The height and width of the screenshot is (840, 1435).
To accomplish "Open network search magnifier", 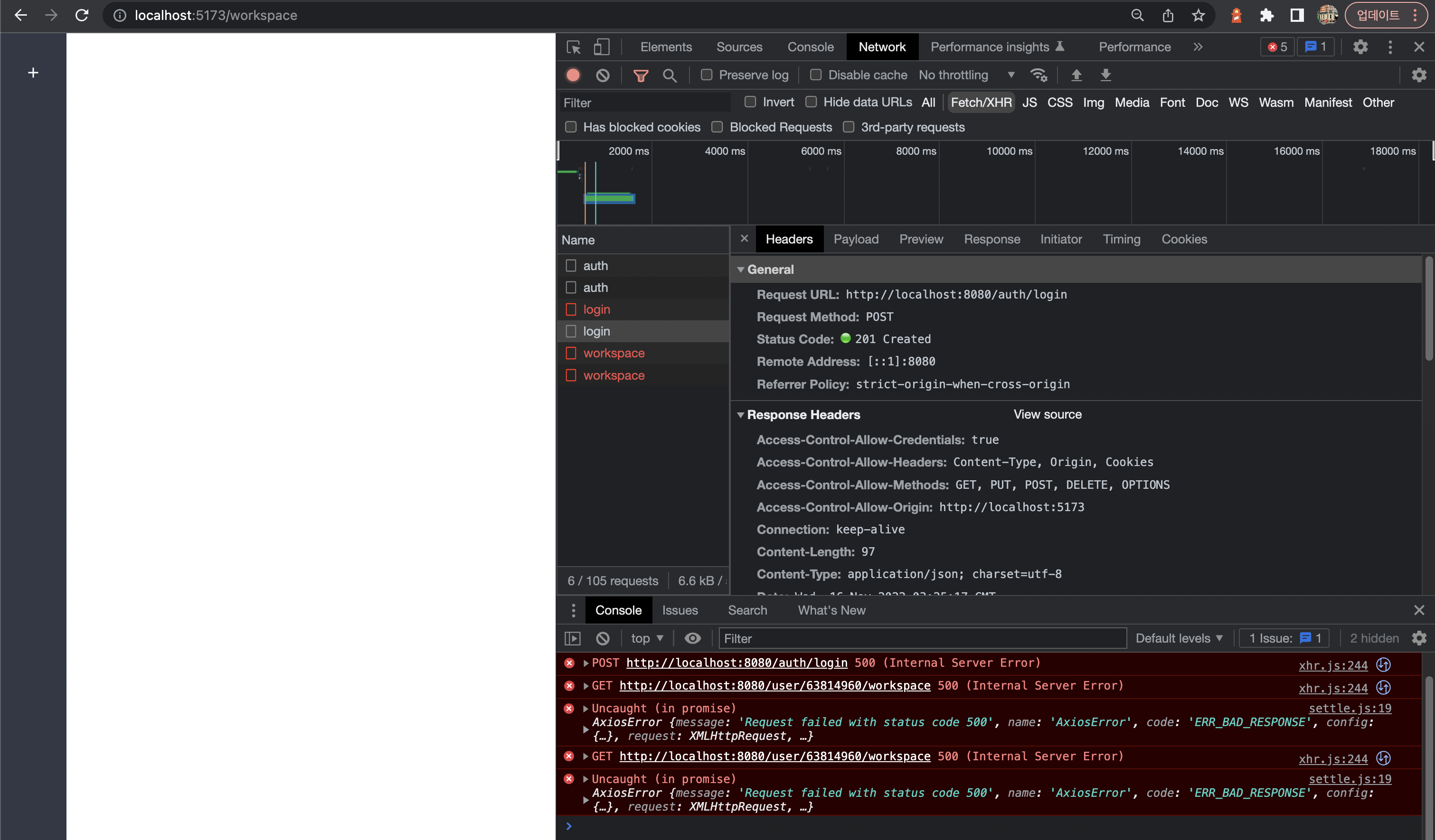I will pos(670,75).
